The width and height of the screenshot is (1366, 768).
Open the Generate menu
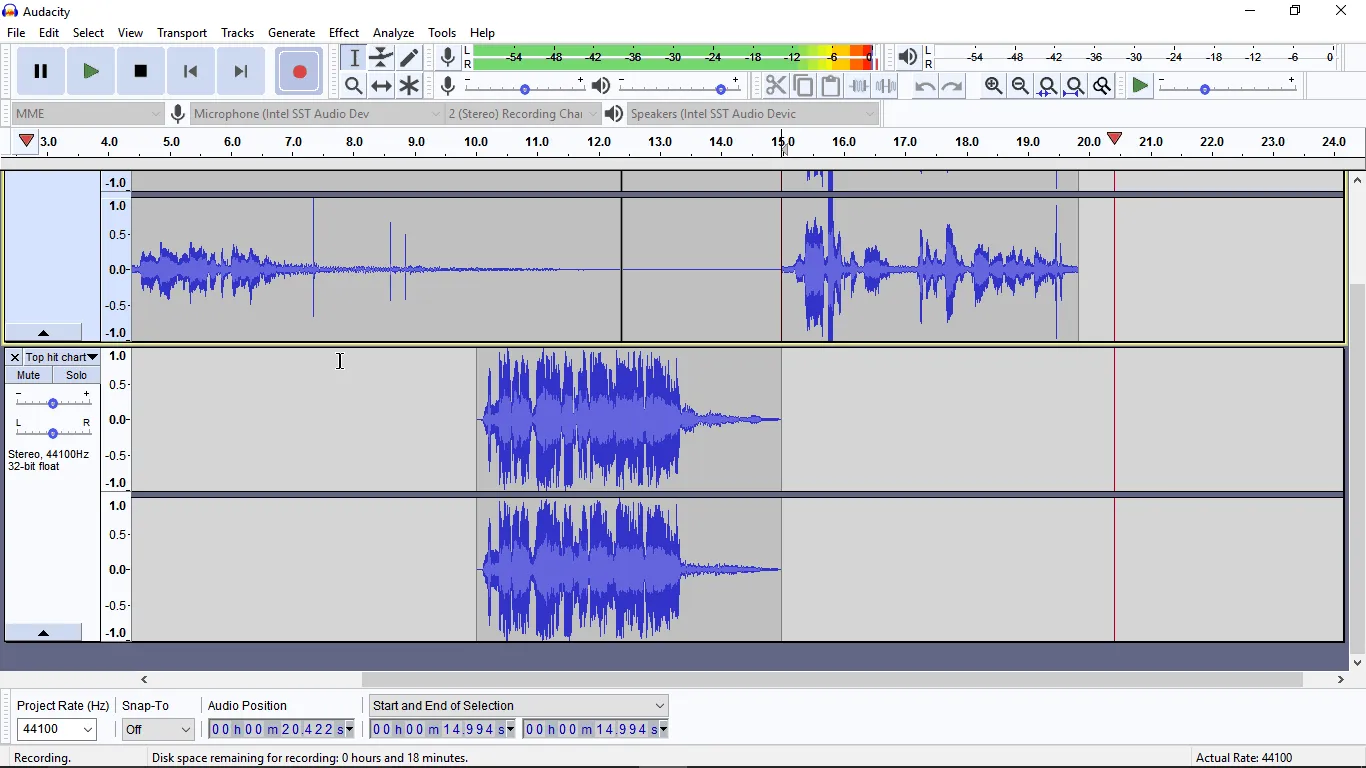coord(291,32)
